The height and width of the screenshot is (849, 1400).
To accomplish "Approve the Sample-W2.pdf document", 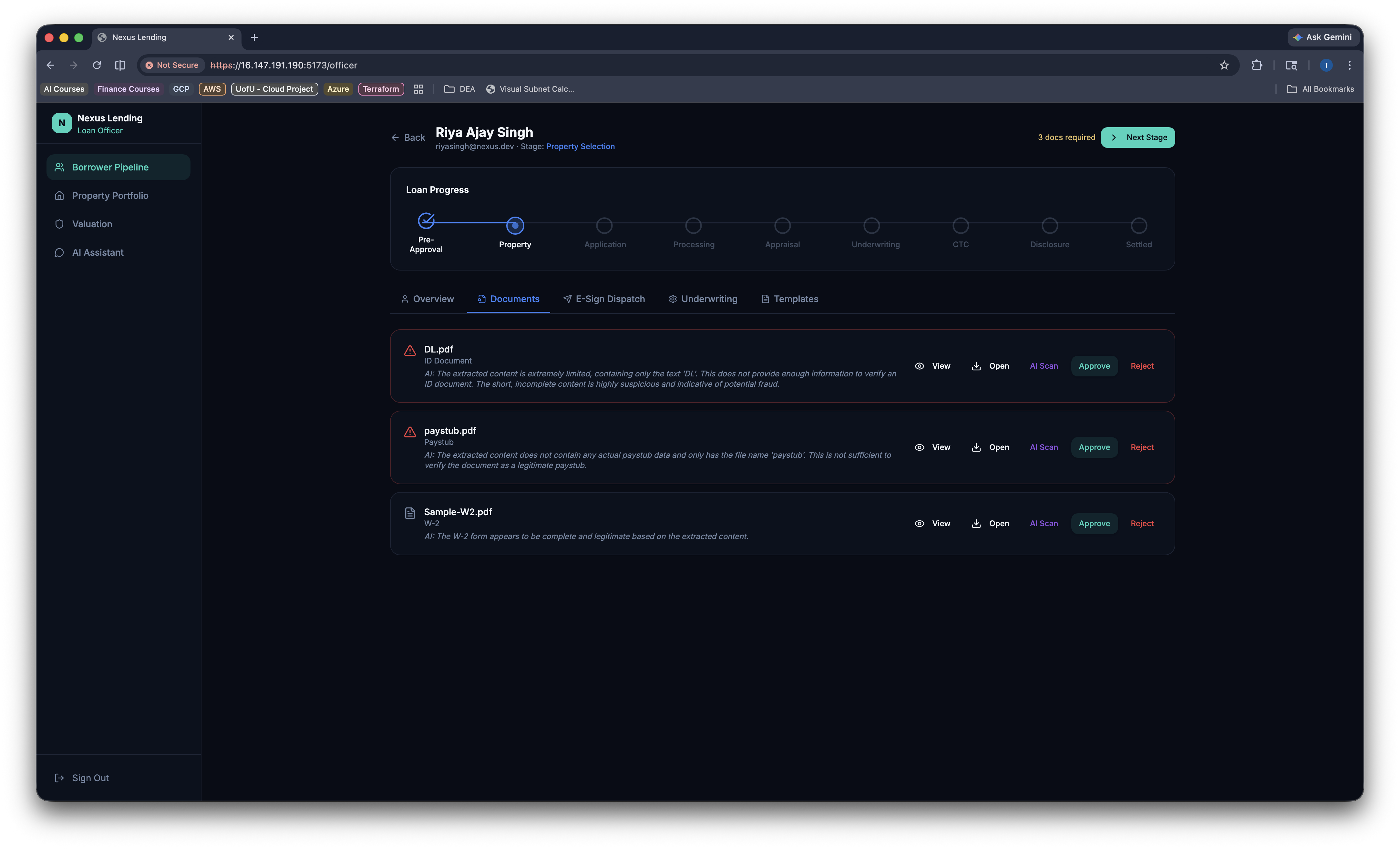I will [1094, 523].
